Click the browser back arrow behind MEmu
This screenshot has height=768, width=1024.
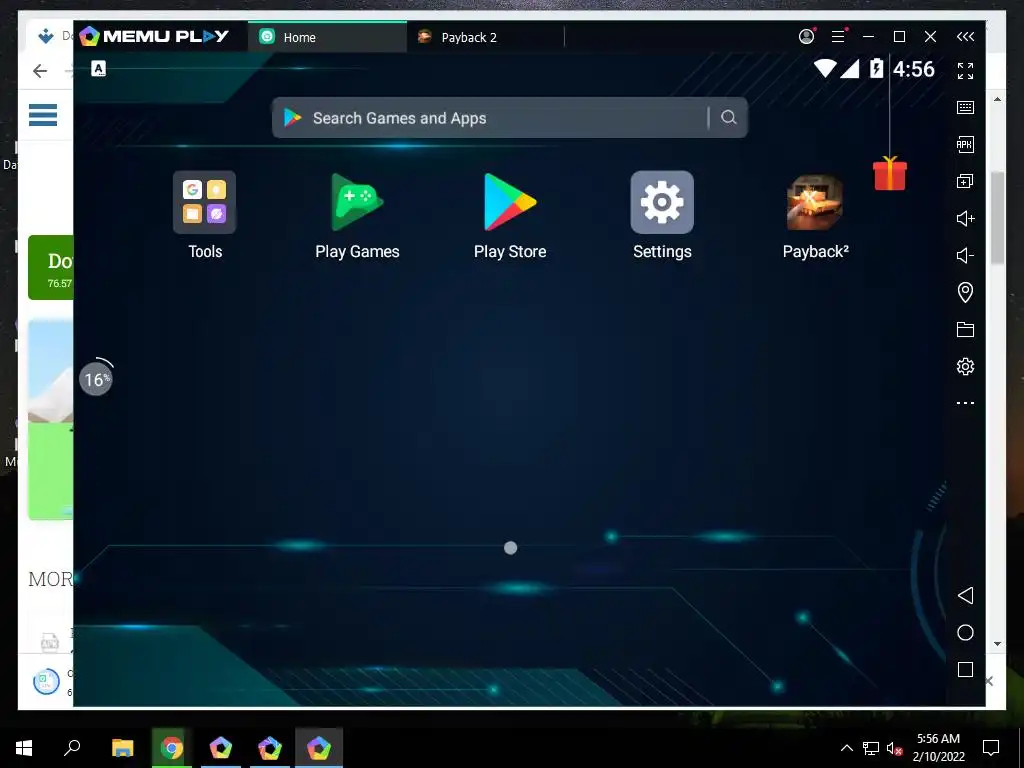40,71
